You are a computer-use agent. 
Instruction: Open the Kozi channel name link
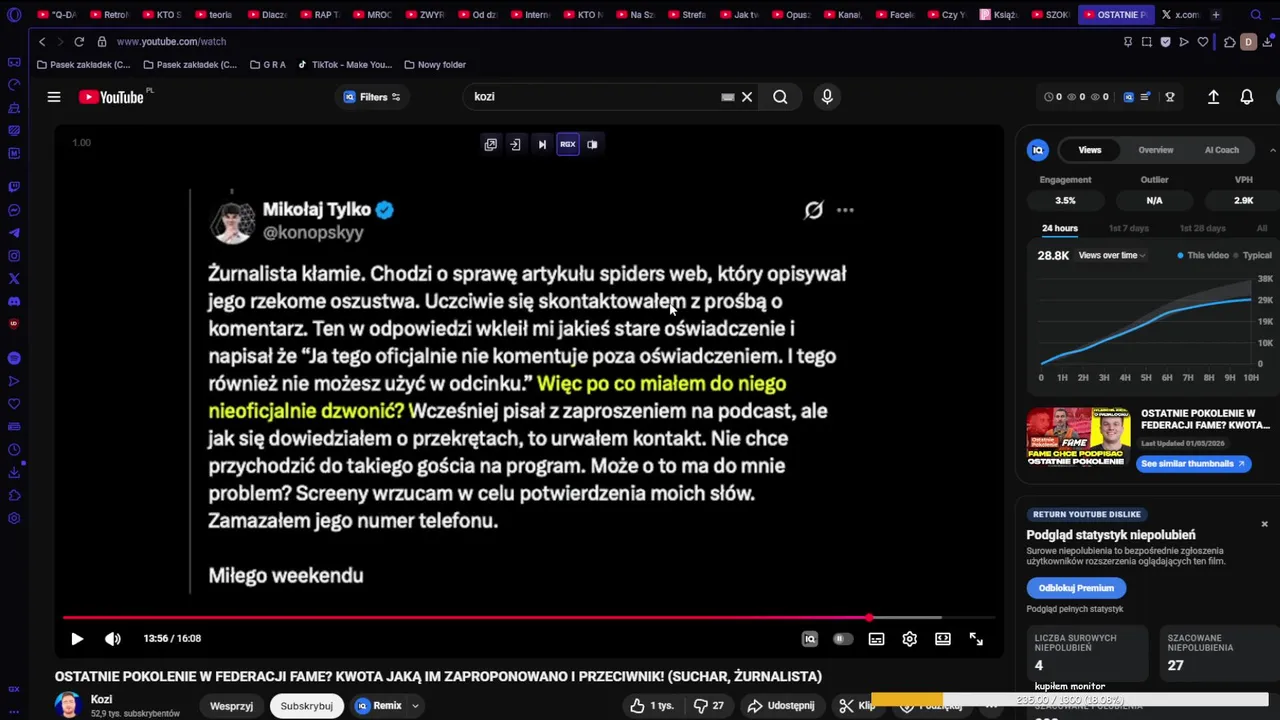pyautogui.click(x=101, y=700)
